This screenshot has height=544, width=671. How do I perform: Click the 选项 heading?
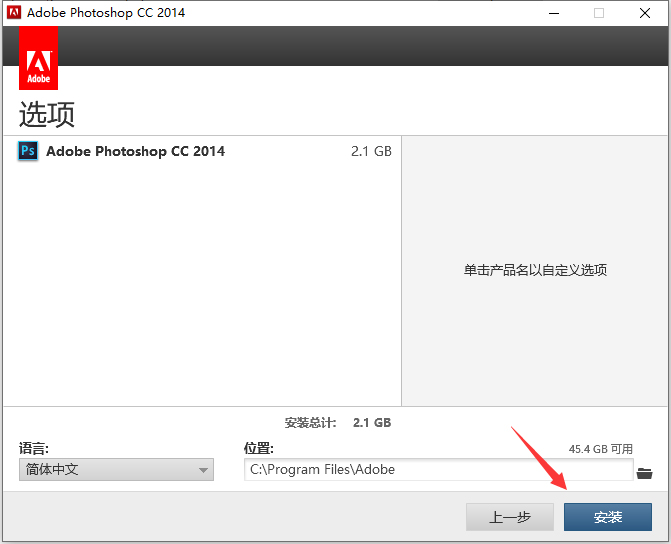pyautogui.click(x=47, y=114)
